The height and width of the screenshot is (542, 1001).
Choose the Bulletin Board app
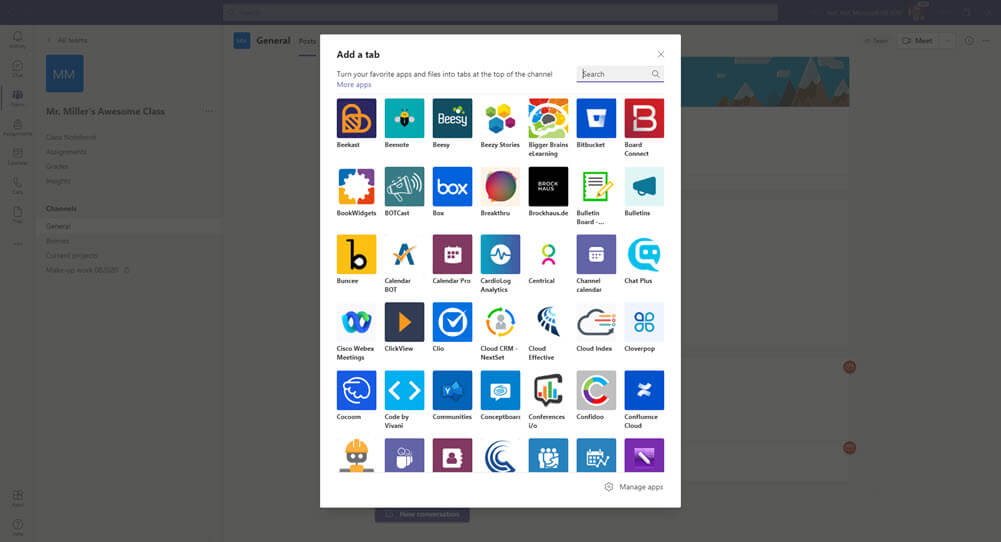[596, 186]
